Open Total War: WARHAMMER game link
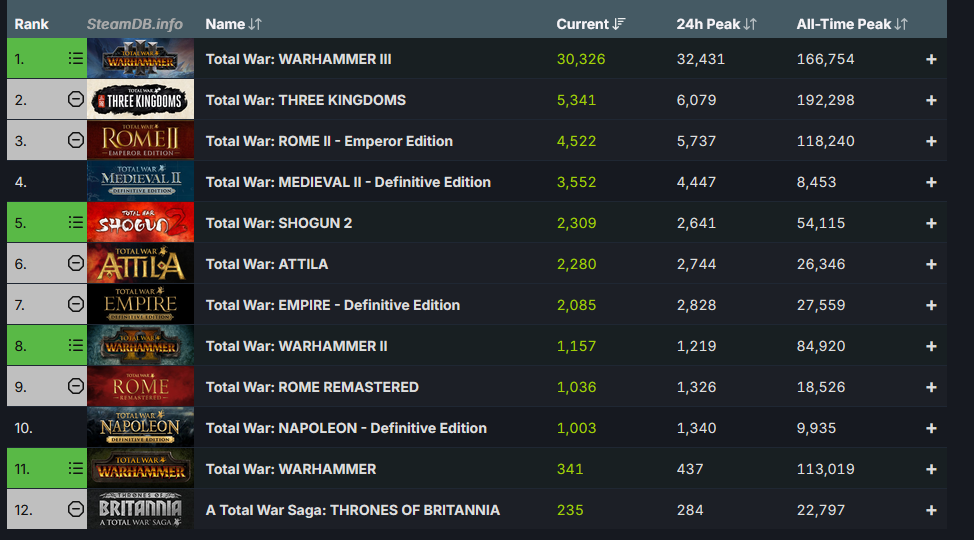The image size is (974, 540). click(291, 469)
